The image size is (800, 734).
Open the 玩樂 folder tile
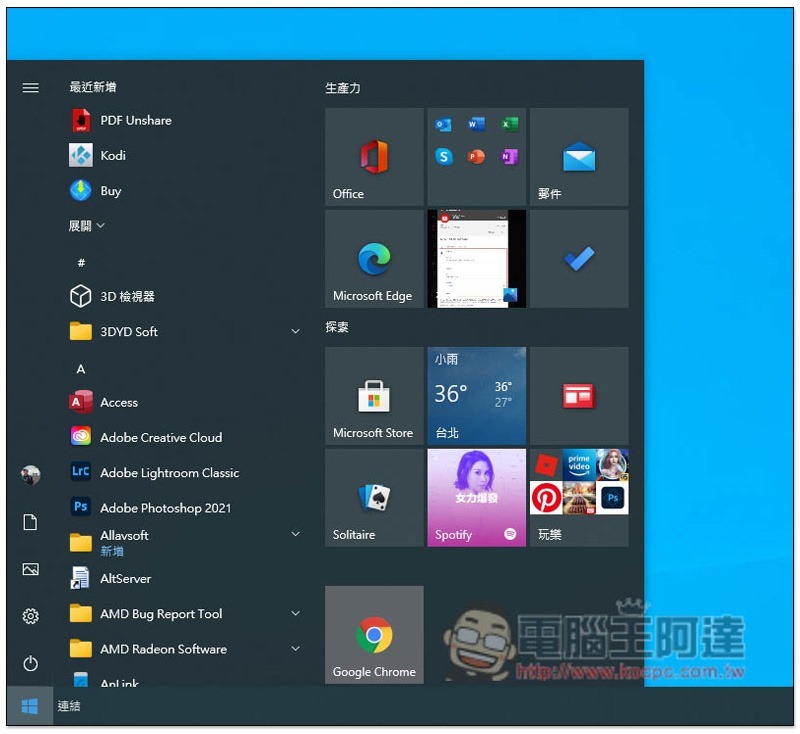pos(579,498)
